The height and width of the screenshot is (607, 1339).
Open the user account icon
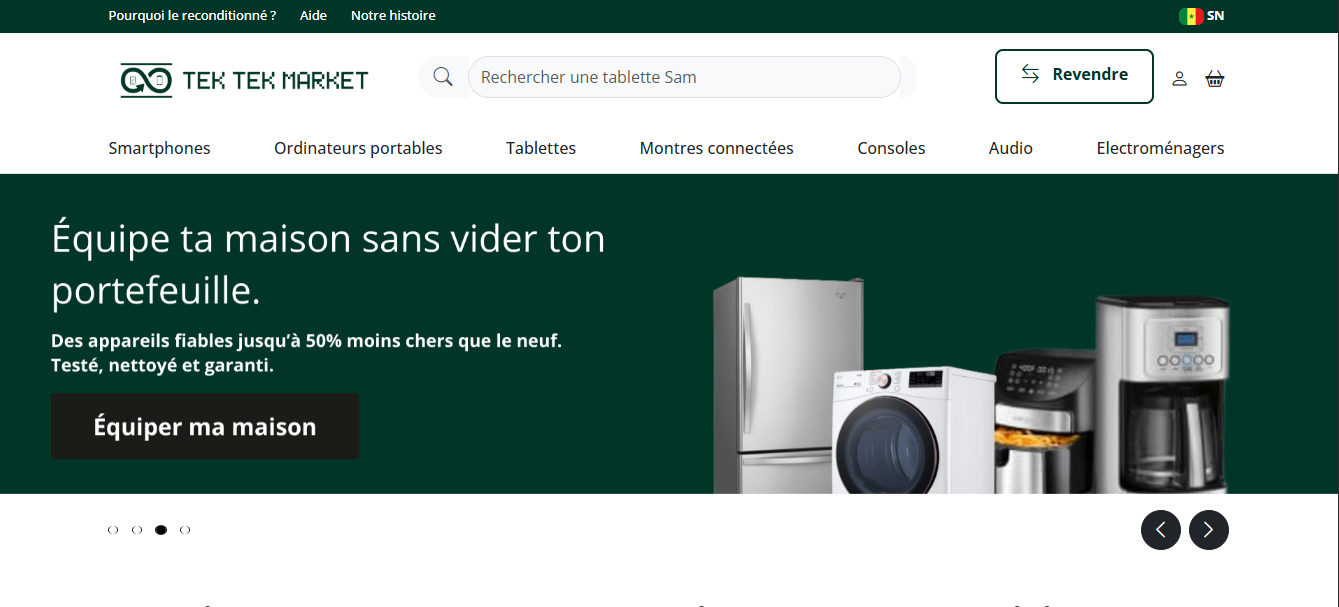(x=1179, y=78)
